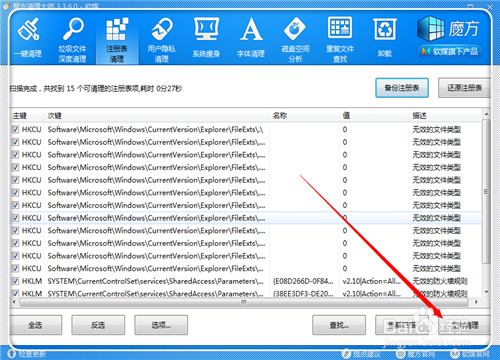The height and width of the screenshot is (360, 500).
Task: Click the 重新扫描 rescan button
Action: pyautogui.click(x=402, y=325)
